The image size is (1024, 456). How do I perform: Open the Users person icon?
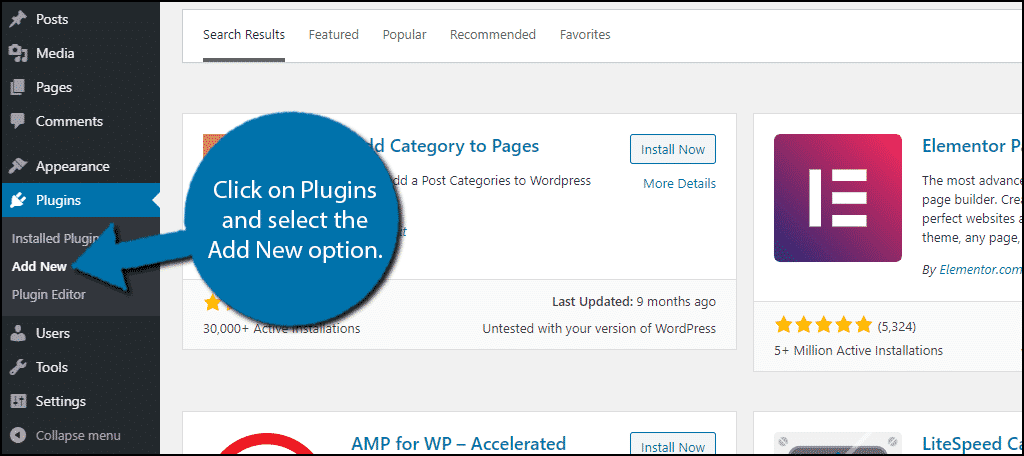[x=18, y=333]
